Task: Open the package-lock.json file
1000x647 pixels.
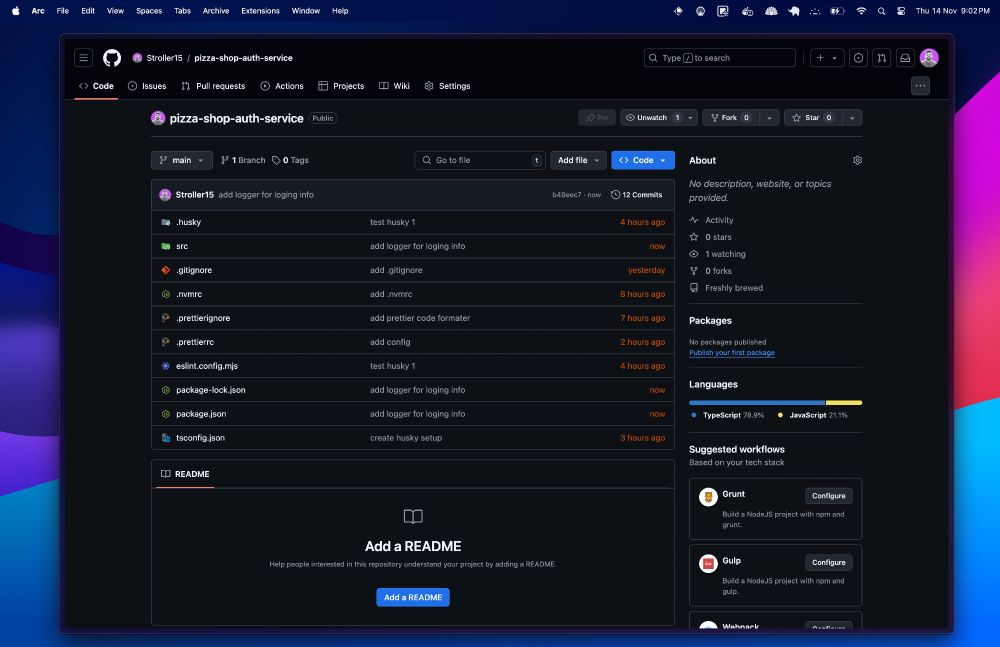Action: pyautogui.click(x=210, y=390)
